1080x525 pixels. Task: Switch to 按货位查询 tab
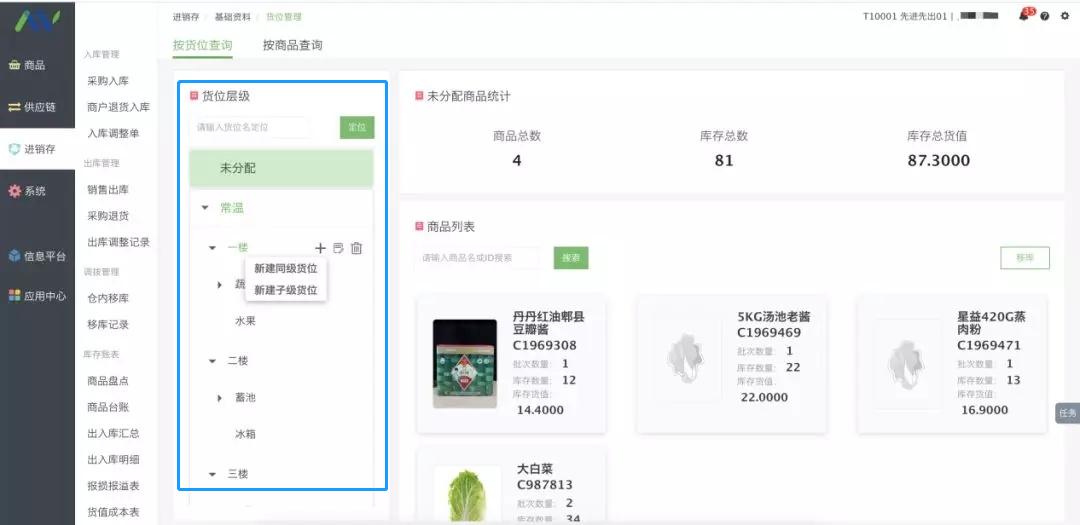(202, 45)
